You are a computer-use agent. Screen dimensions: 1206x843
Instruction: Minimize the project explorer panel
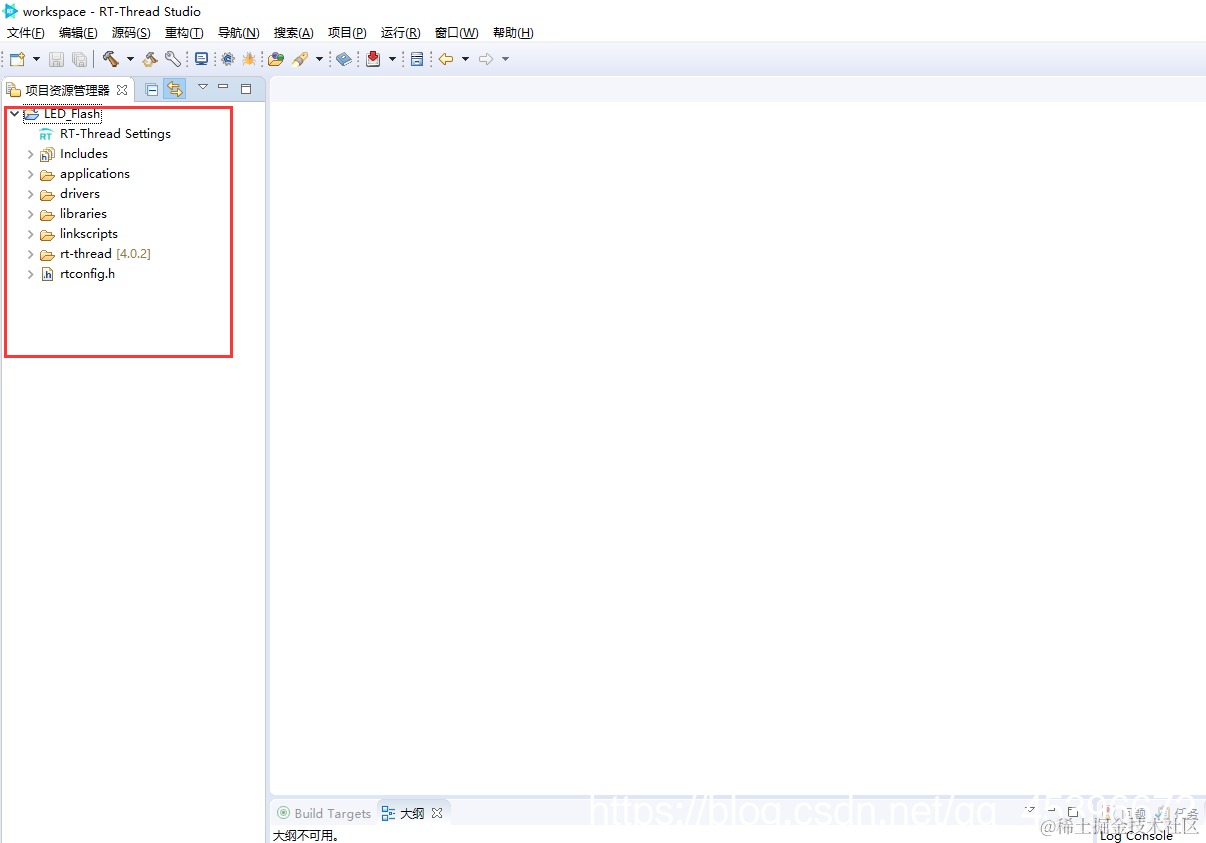(223, 87)
